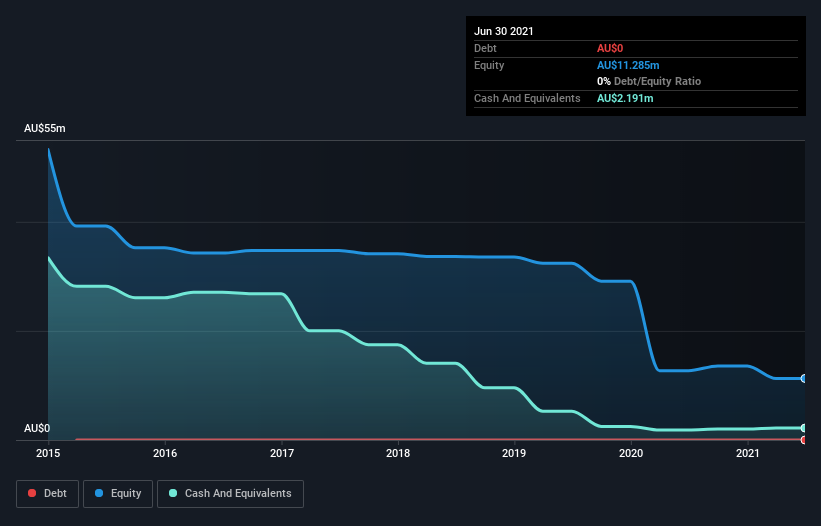Click the AU$2.191m cash value
The height and width of the screenshot is (526, 821).
tap(625, 98)
